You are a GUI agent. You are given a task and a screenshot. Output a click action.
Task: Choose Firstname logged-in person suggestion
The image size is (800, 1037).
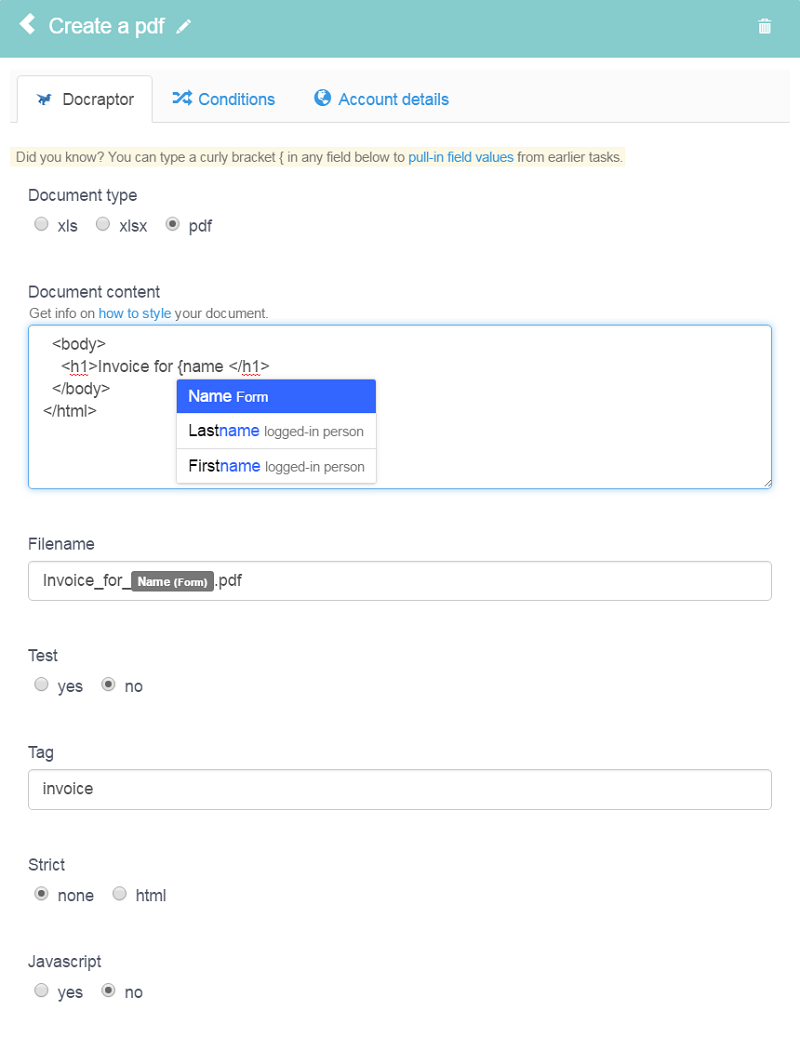click(x=276, y=466)
